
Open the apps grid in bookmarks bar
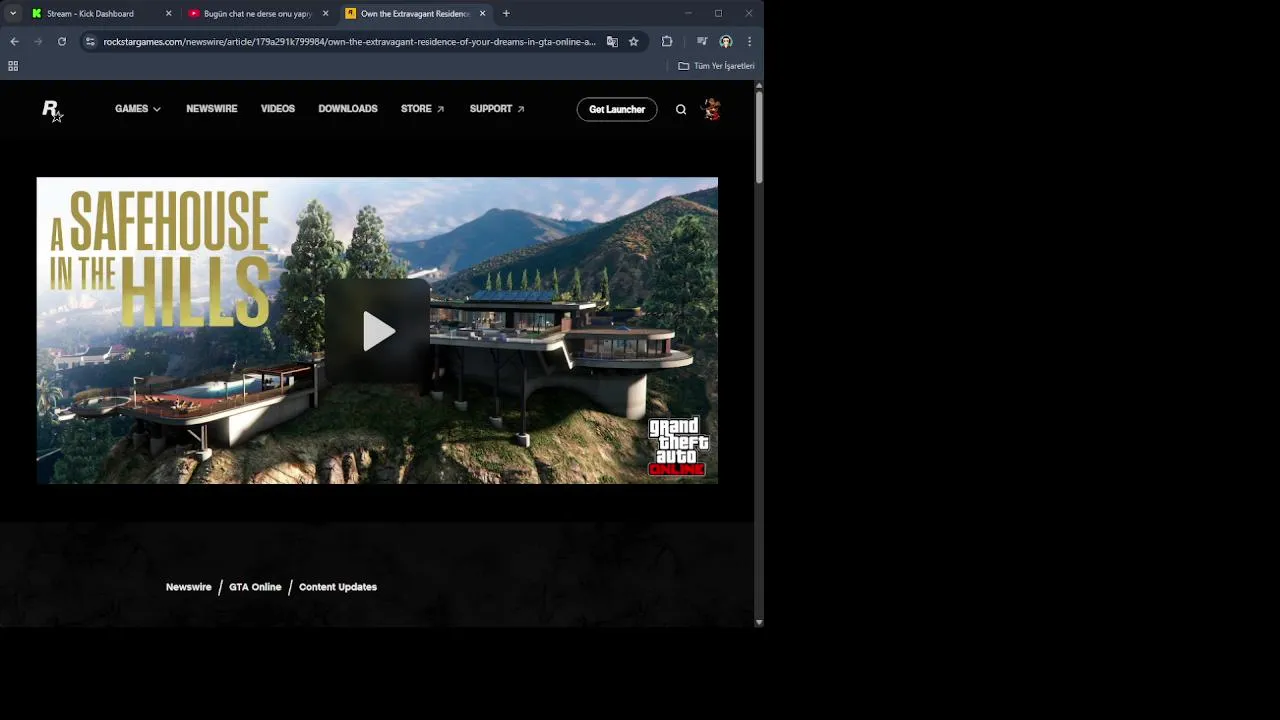[13, 66]
